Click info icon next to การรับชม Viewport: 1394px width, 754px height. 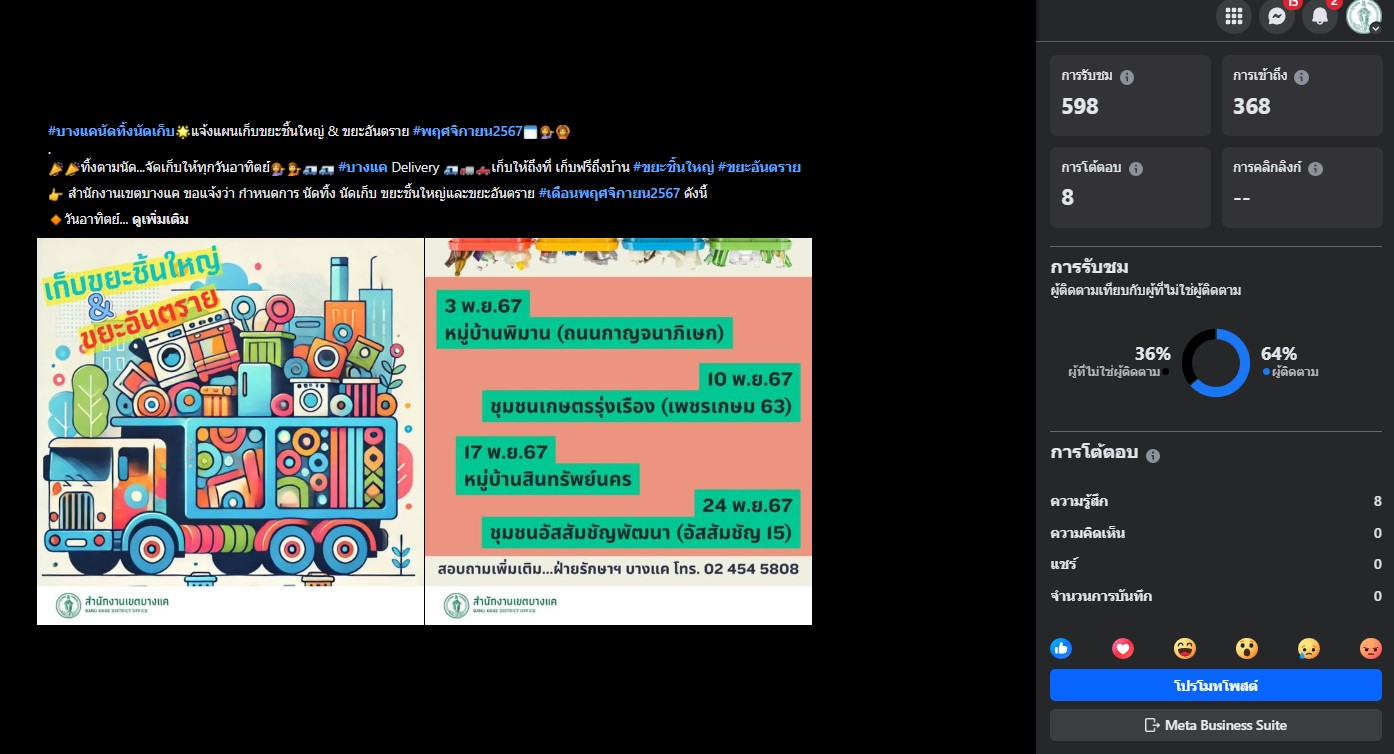[x=1127, y=77]
